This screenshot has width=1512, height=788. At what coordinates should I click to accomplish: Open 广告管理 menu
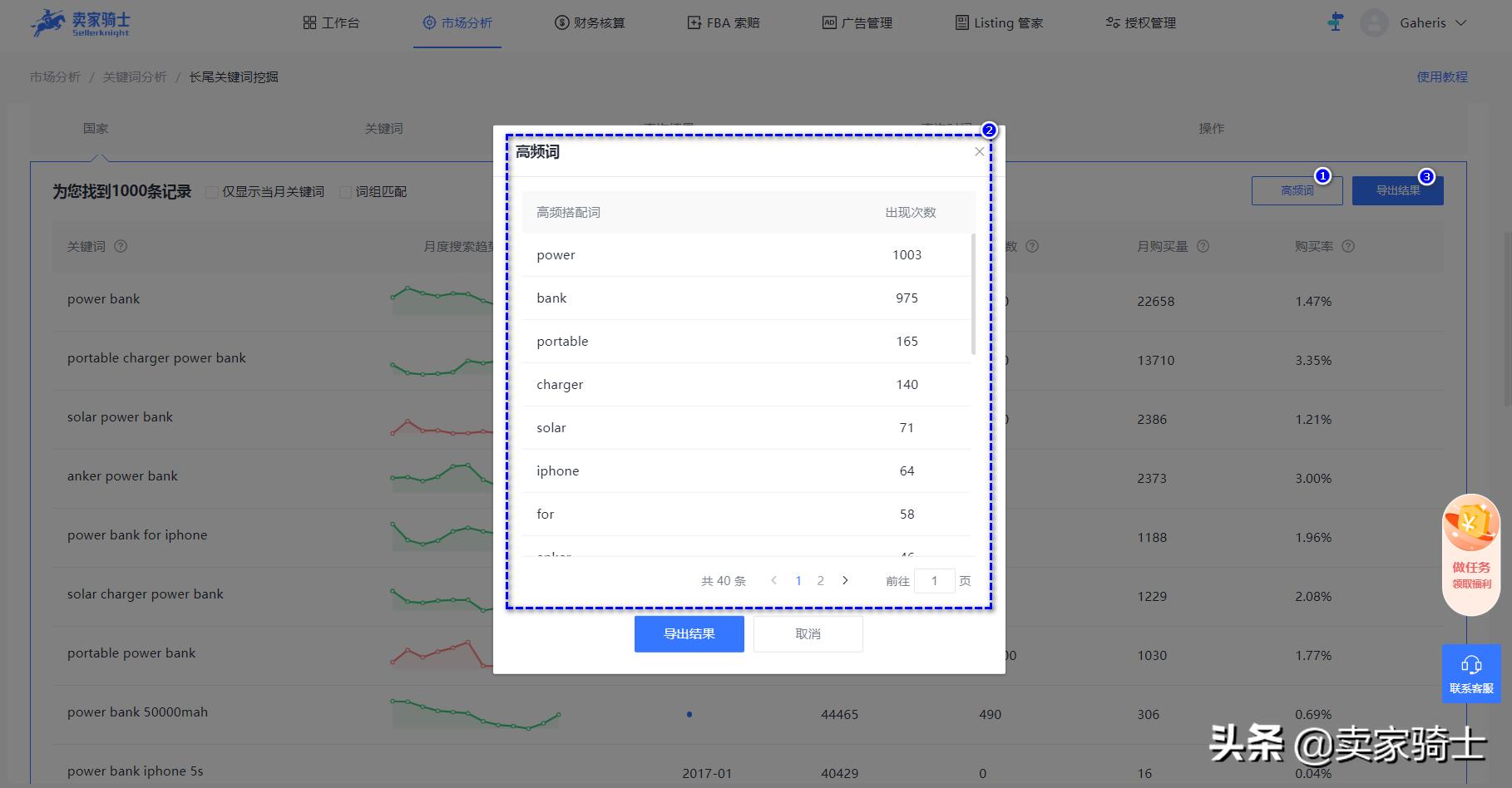click(x=857, y=22)
